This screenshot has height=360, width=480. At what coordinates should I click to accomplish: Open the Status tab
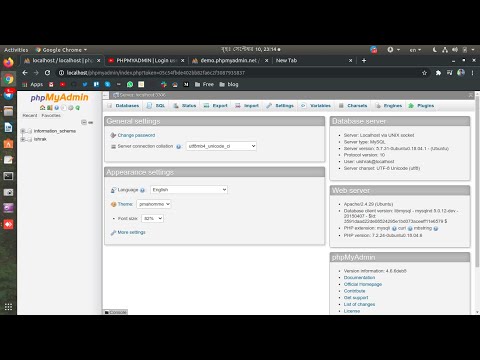(185, 106)
